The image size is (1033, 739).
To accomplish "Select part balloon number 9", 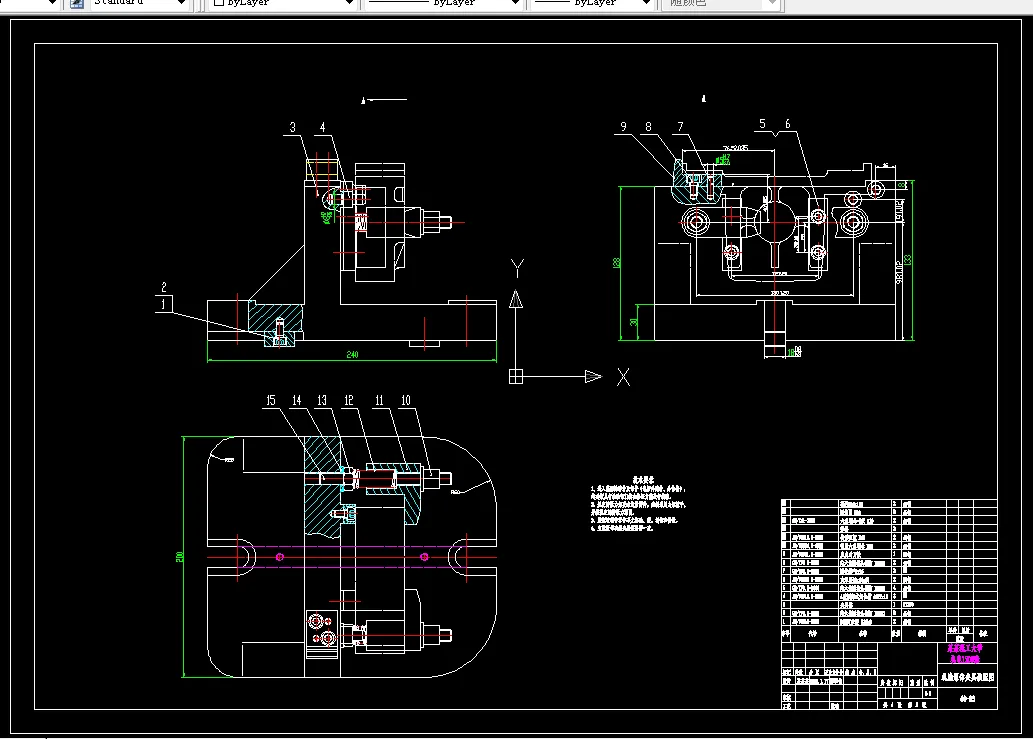I will [x=623, y=126].
